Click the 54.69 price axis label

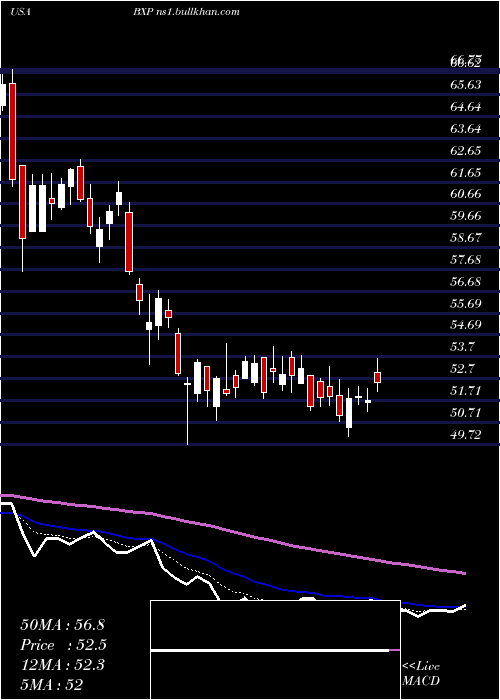click(x=466, y=325)
